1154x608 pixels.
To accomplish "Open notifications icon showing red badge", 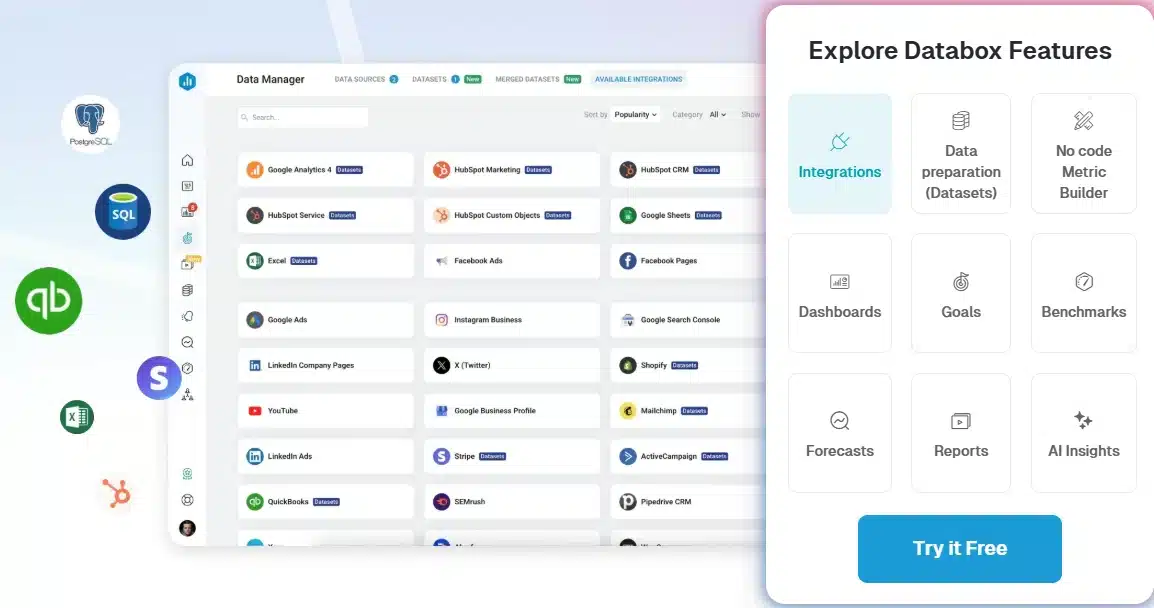I will (x=188, y=210).
